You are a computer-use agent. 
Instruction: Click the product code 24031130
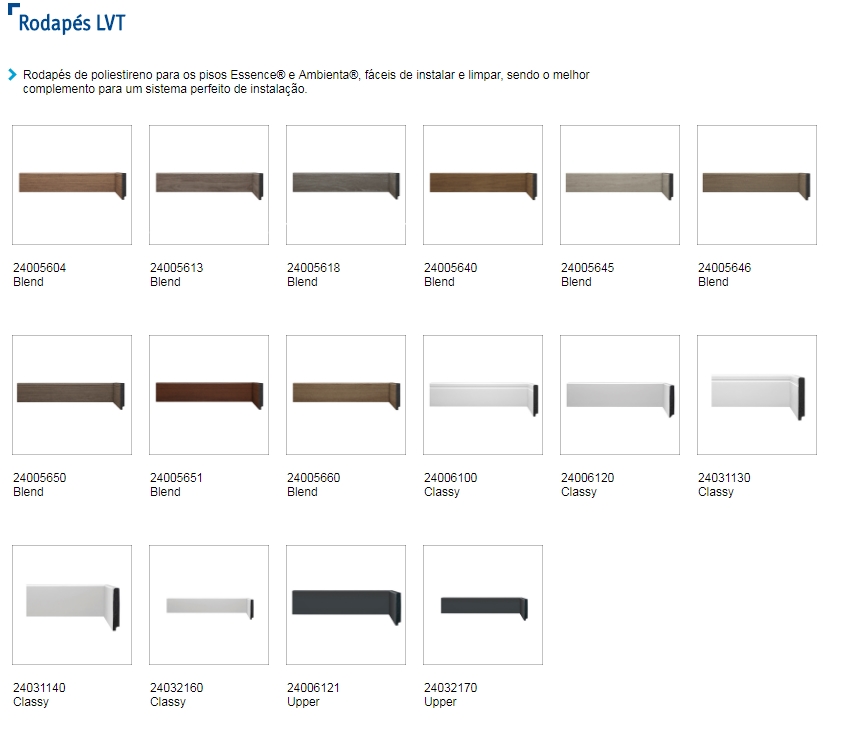click(724, 478)
